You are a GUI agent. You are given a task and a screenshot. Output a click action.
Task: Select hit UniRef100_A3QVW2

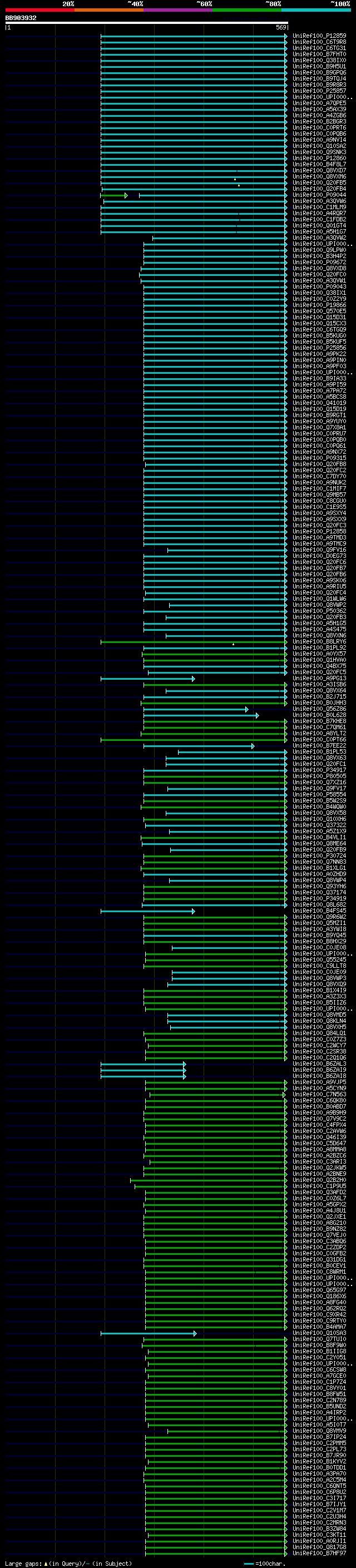[x=319, y=238]
